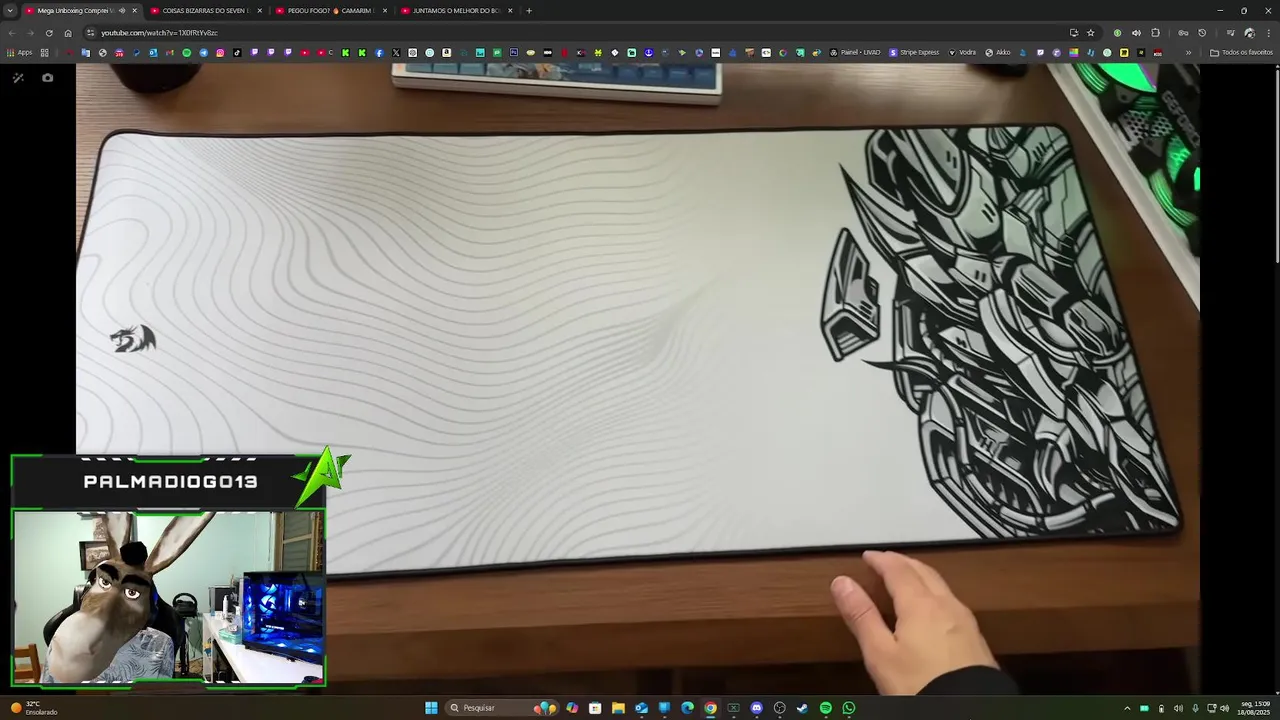Open Google Chrome from the taskbar
This screenshot has height=720, width=1280.
(710, 708)
